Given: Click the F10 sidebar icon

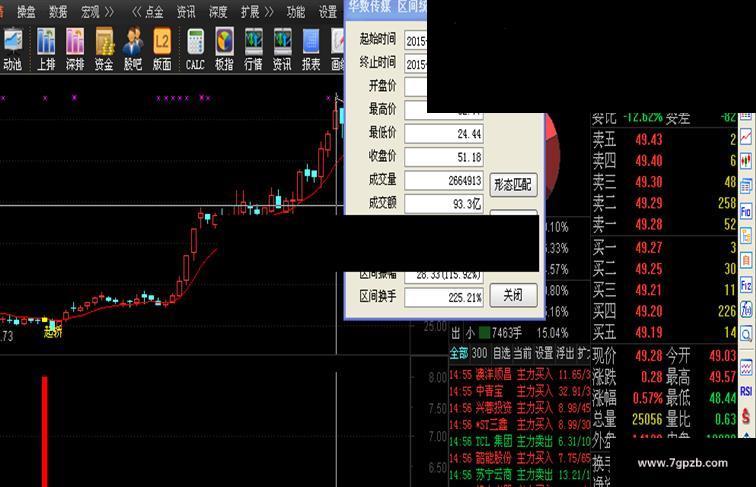Looking at the screenshot, I should (746, 211).
